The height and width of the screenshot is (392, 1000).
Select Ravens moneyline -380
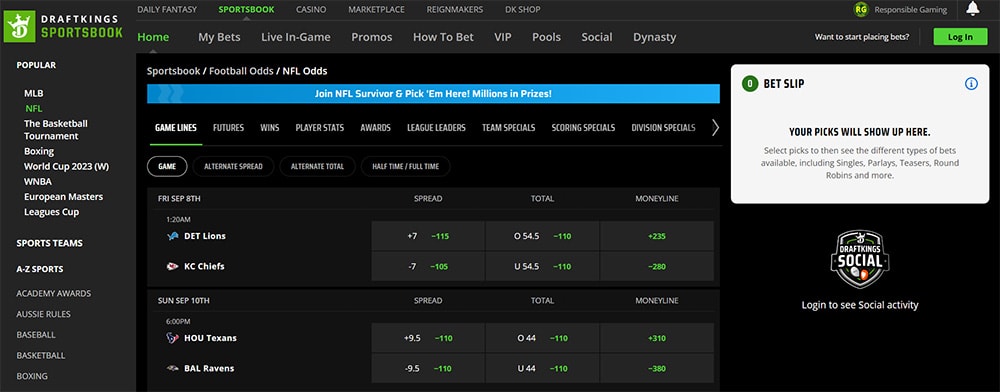[x=657, y=368]
